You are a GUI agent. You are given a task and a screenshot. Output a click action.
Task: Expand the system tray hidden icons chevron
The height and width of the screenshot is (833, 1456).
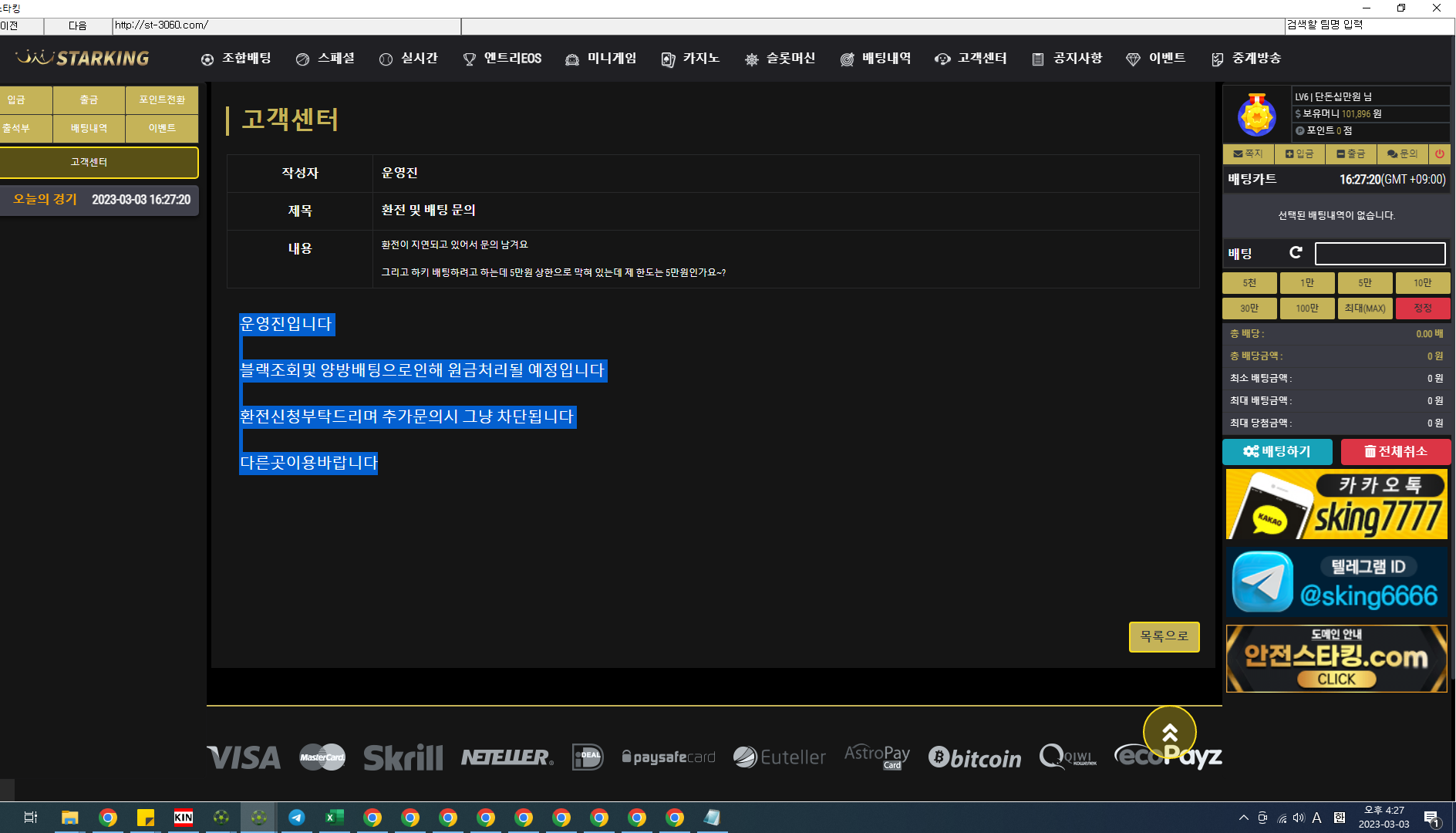pyautogui.click(x=1243, y=818)
